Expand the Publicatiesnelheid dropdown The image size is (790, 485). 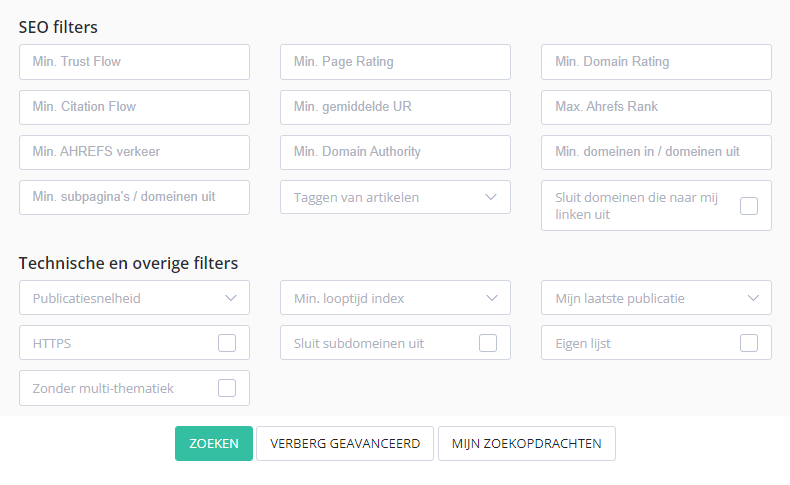pyautogui.click(x=135, y=298)
